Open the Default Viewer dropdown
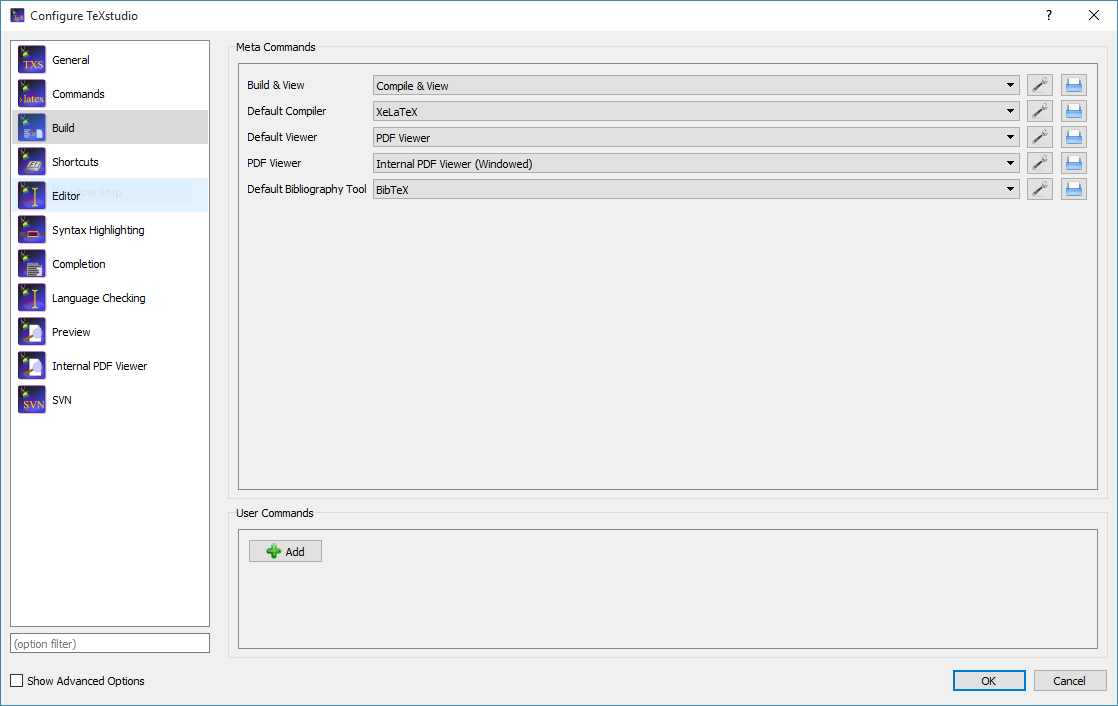Screen dimensions: 1118x706 point(696,138)
